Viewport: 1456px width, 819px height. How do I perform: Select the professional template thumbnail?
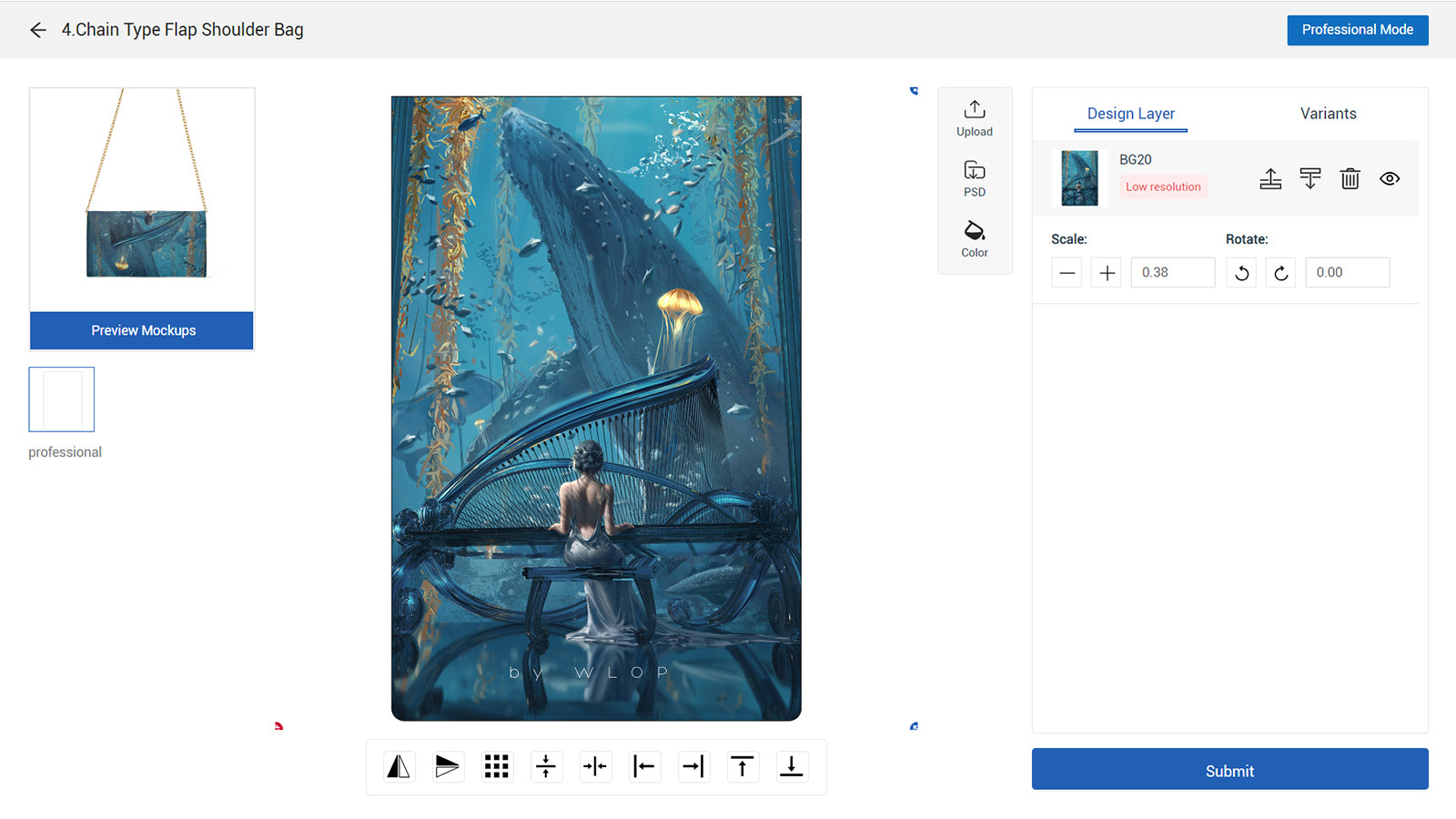pyautogui.click(x=62, y=399)
